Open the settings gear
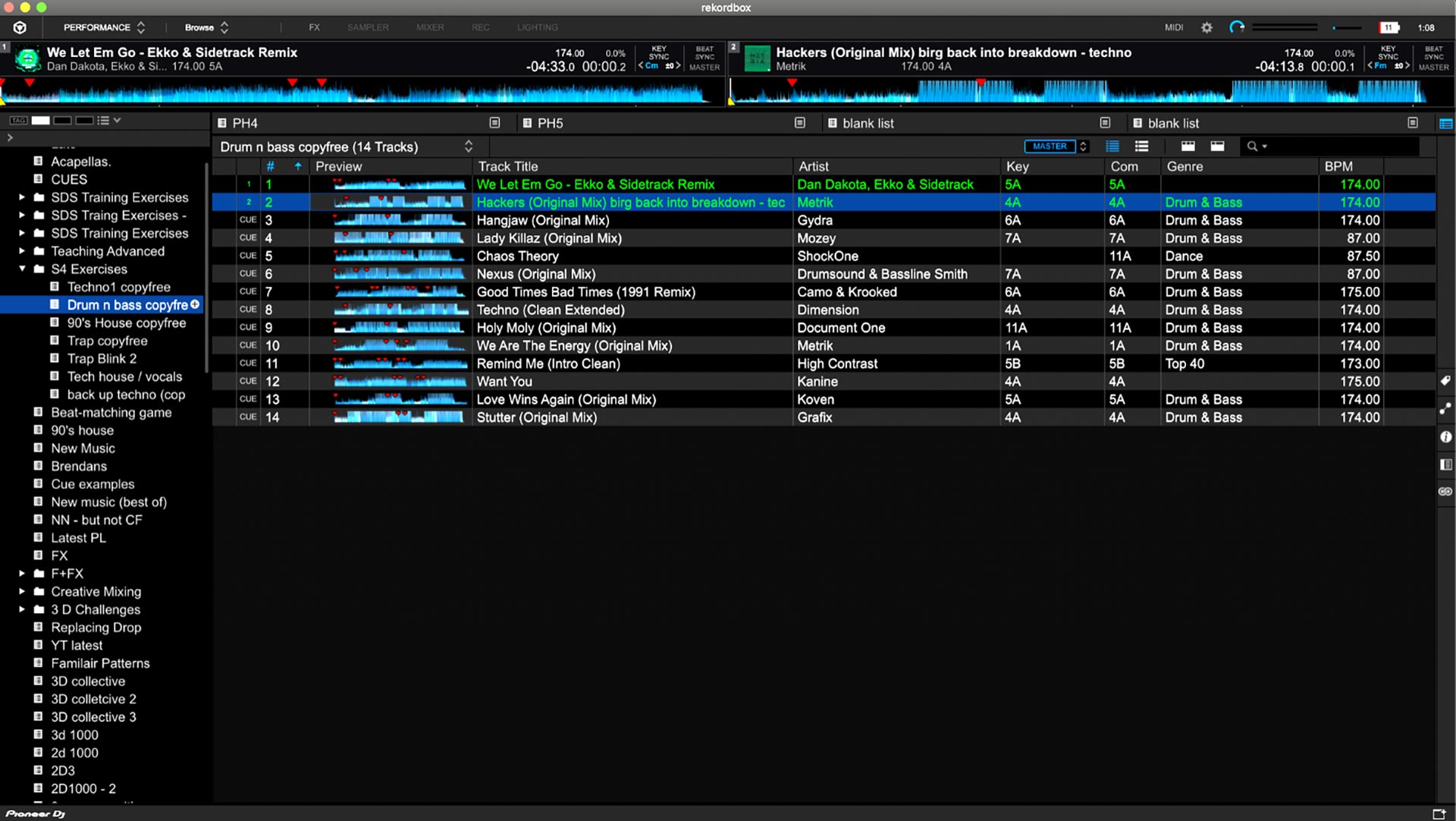Image resolution: width=1456 pixels, height=821 pixels. 1207,27
